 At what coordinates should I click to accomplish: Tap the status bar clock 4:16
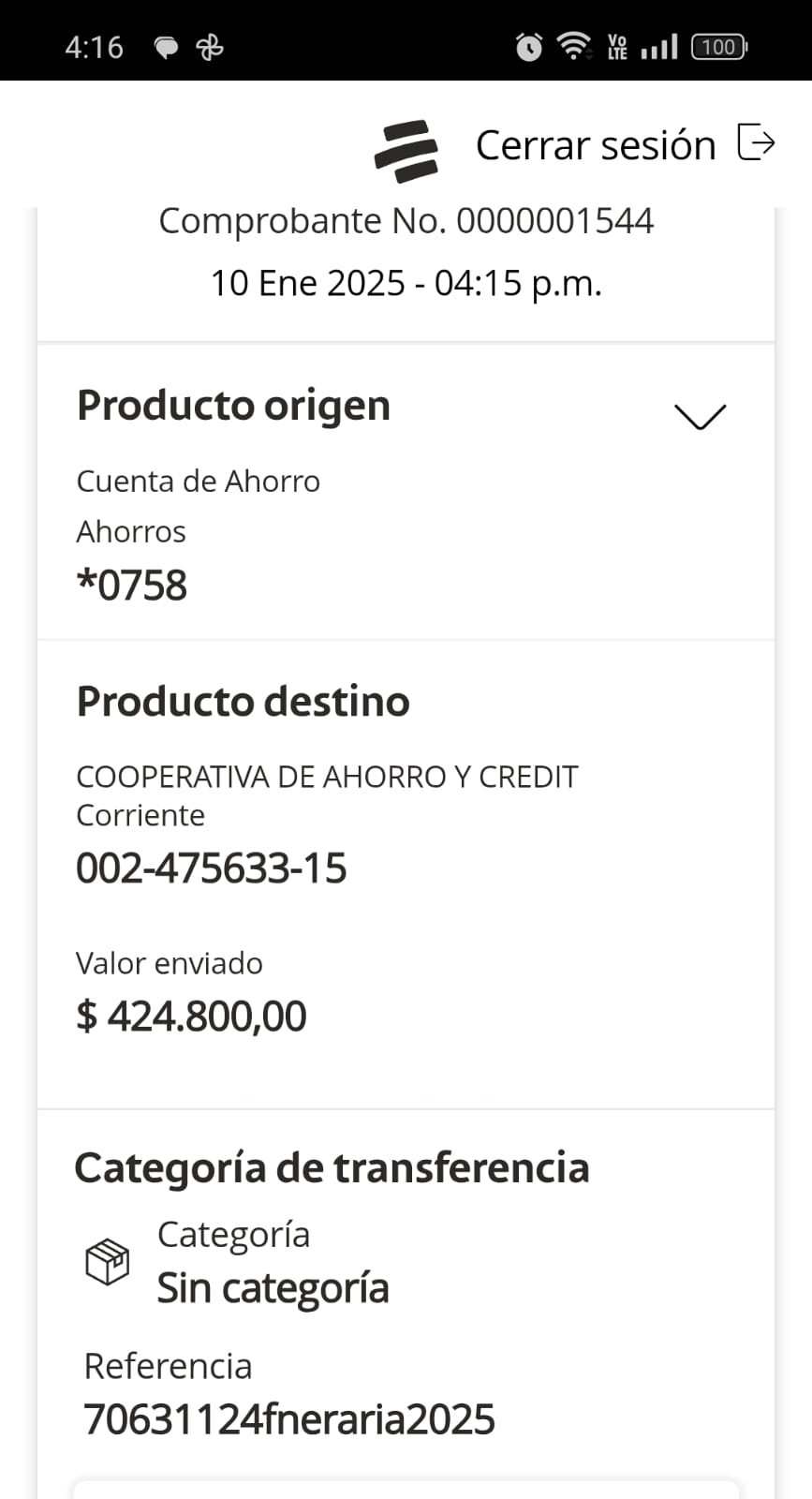point(94,47)
